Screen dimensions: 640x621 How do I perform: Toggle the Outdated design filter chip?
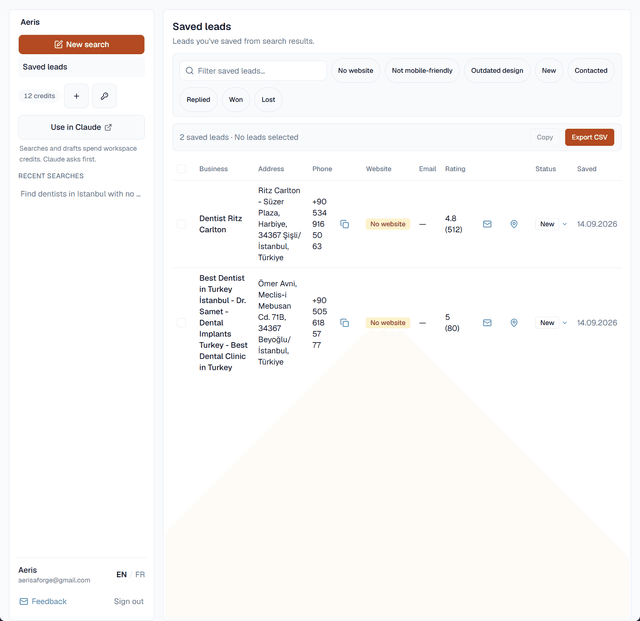tap(497, 71)
